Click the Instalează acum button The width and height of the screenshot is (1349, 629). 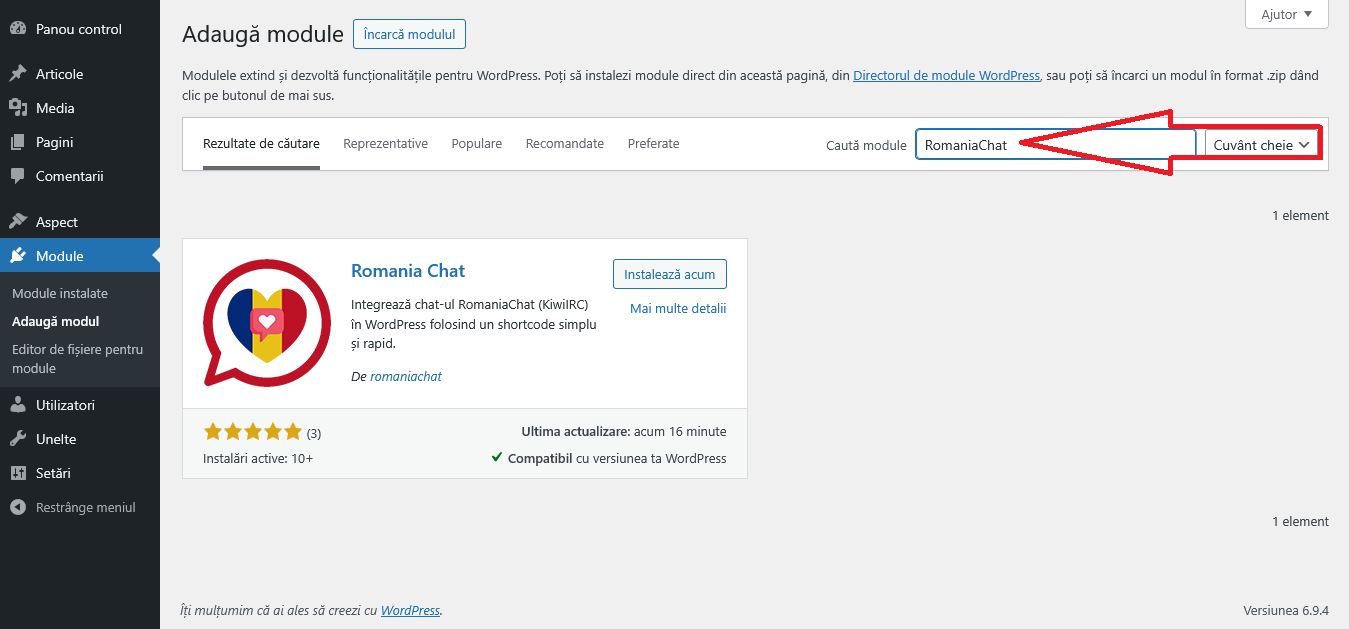tap(670, 274)
